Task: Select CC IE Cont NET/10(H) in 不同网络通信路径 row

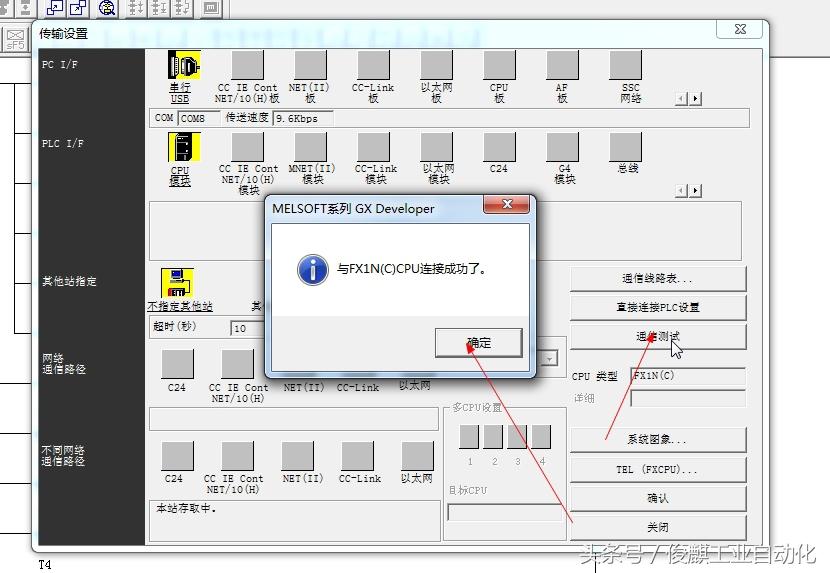Action: [237, 456]
